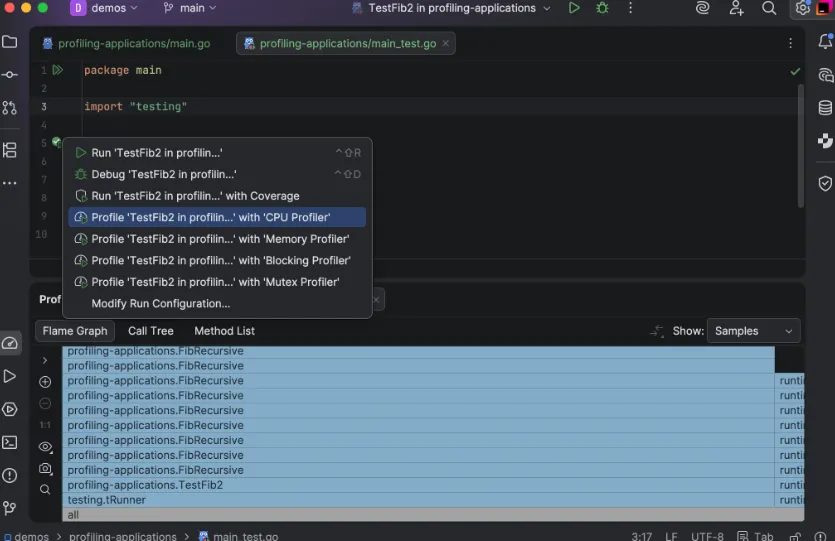Click the green Run button in toolbar
Screen dimensions: 835x541
(574, 8)
